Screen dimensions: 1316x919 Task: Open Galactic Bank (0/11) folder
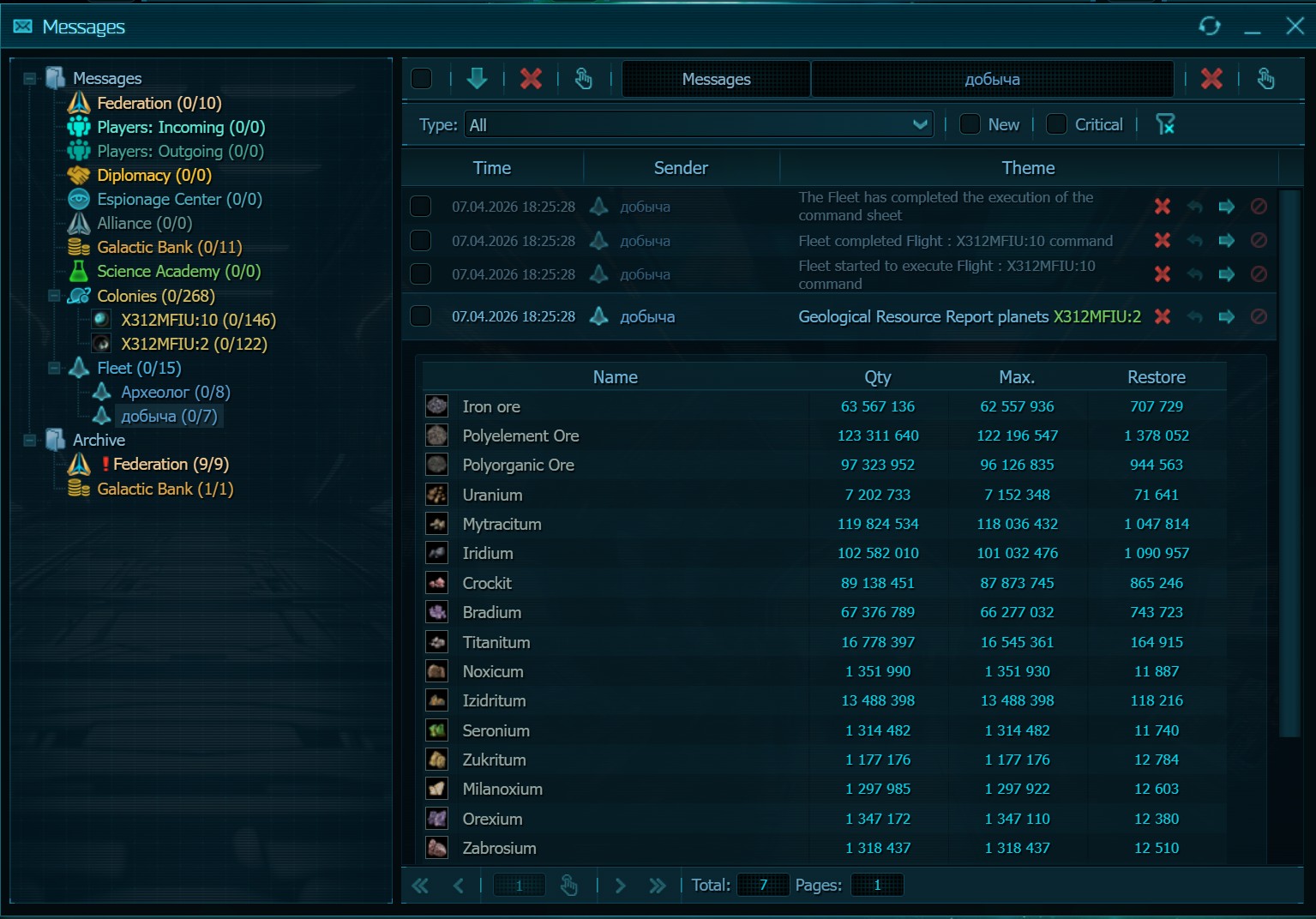(169, 247)
